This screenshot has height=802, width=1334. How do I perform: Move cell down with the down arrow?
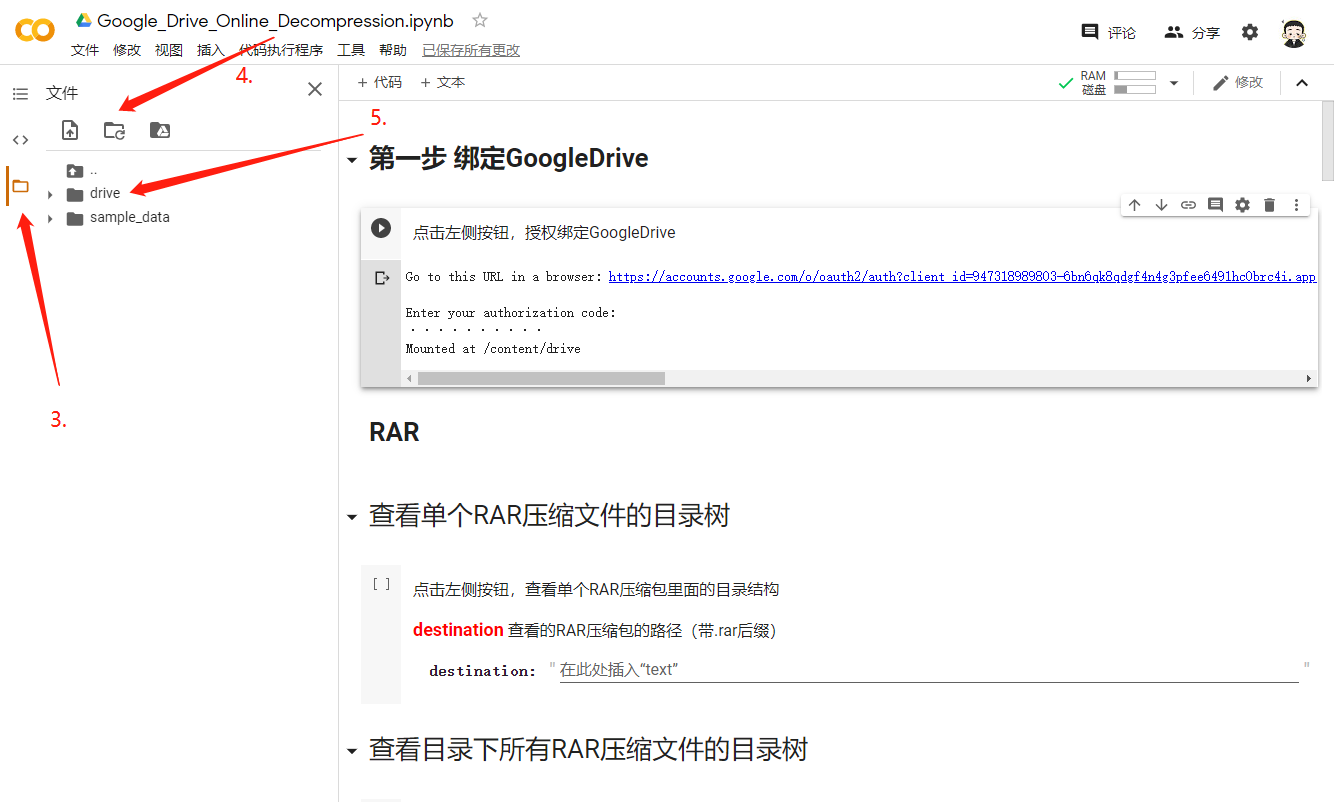[1161, 205]
